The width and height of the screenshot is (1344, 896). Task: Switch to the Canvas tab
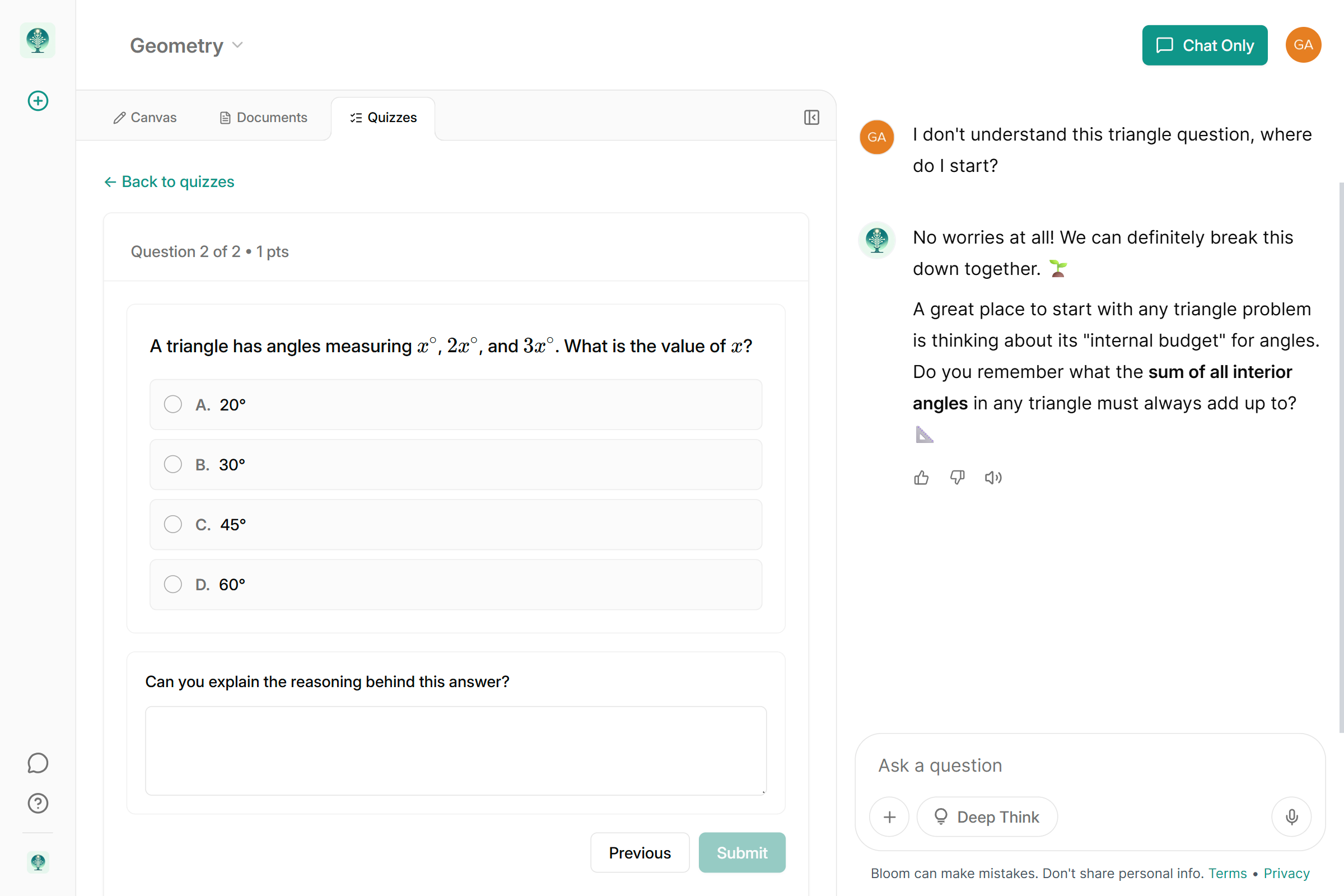(x=144, y=117)
